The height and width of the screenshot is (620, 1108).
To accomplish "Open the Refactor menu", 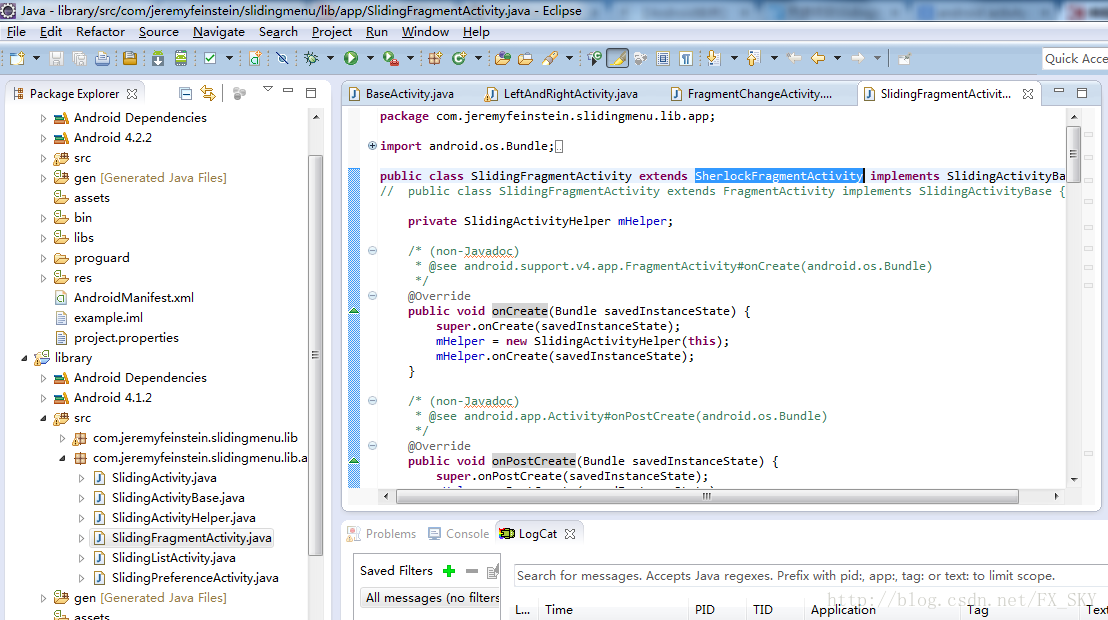I will (x=100, y=31).
